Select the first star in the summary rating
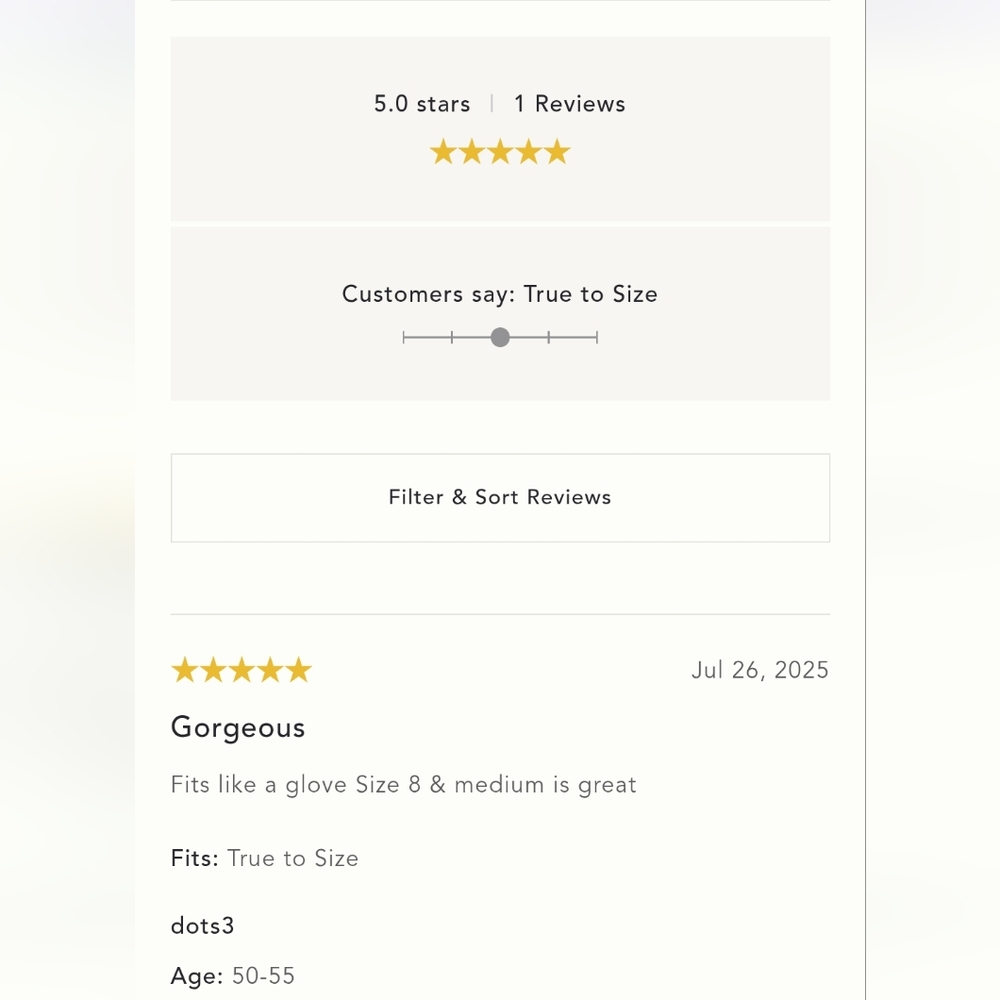 point(443,153)
